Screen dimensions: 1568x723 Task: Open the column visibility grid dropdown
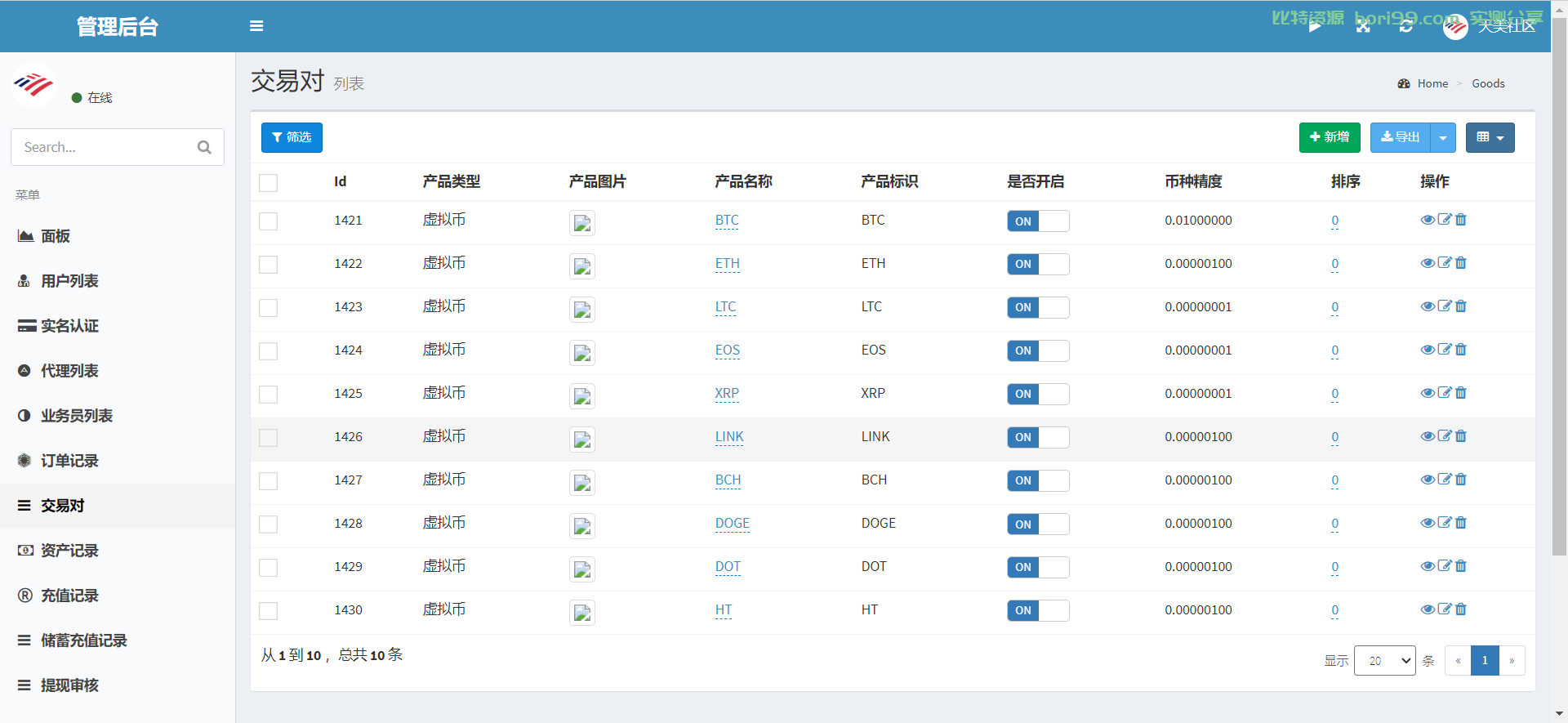click(x=1490, y=137)
